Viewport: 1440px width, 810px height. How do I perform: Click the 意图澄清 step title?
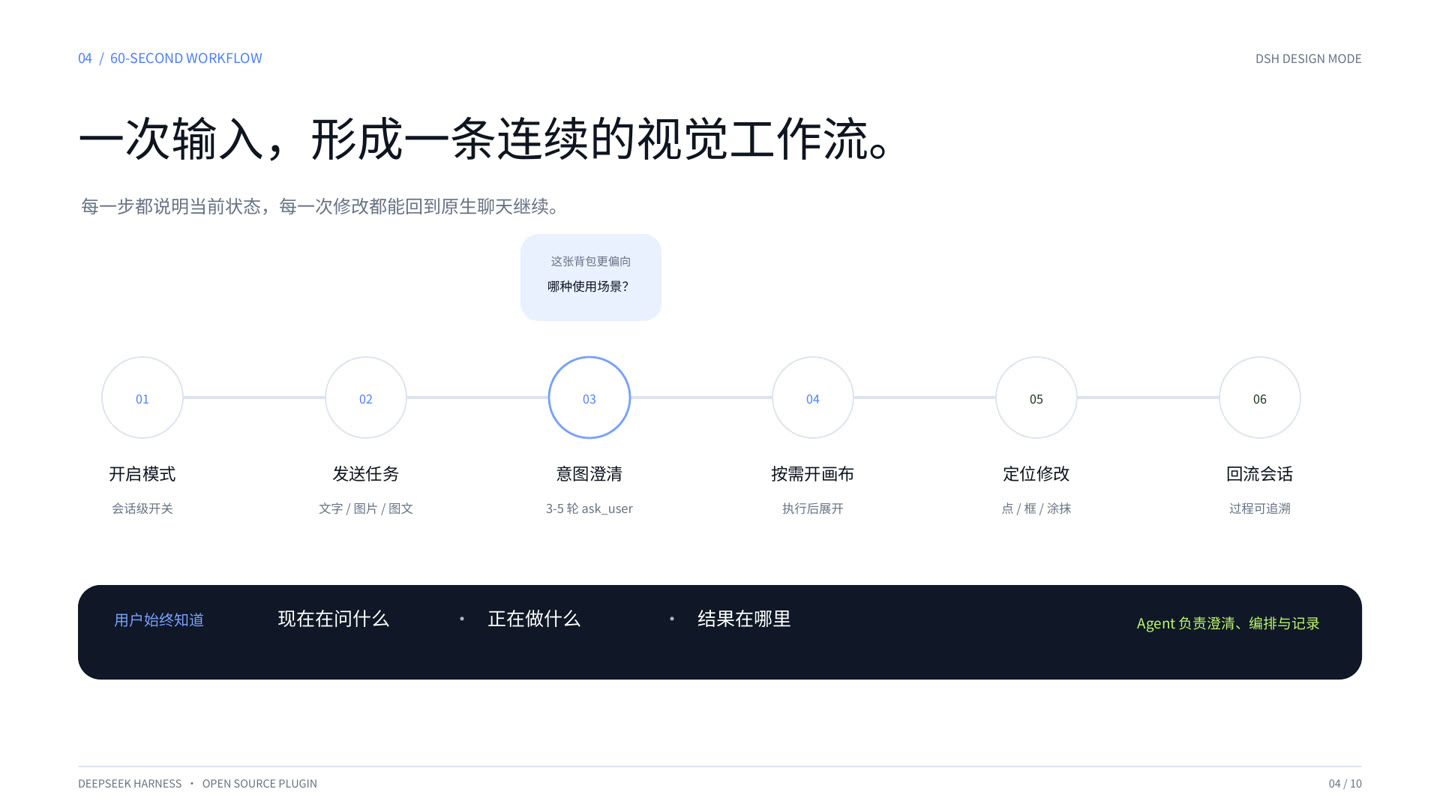(x=589, y=474)
